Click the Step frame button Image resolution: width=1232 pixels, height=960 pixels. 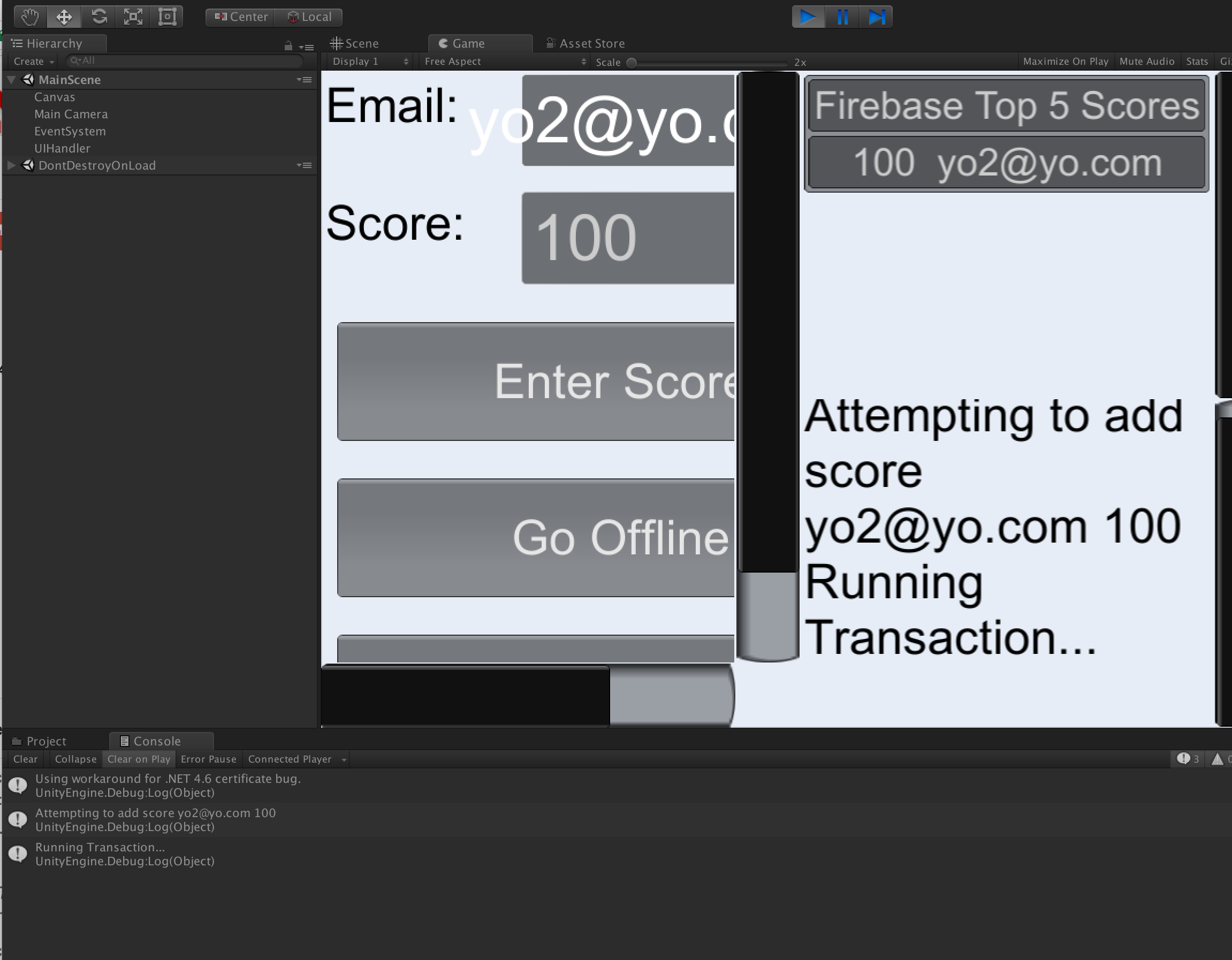point(876,17)
